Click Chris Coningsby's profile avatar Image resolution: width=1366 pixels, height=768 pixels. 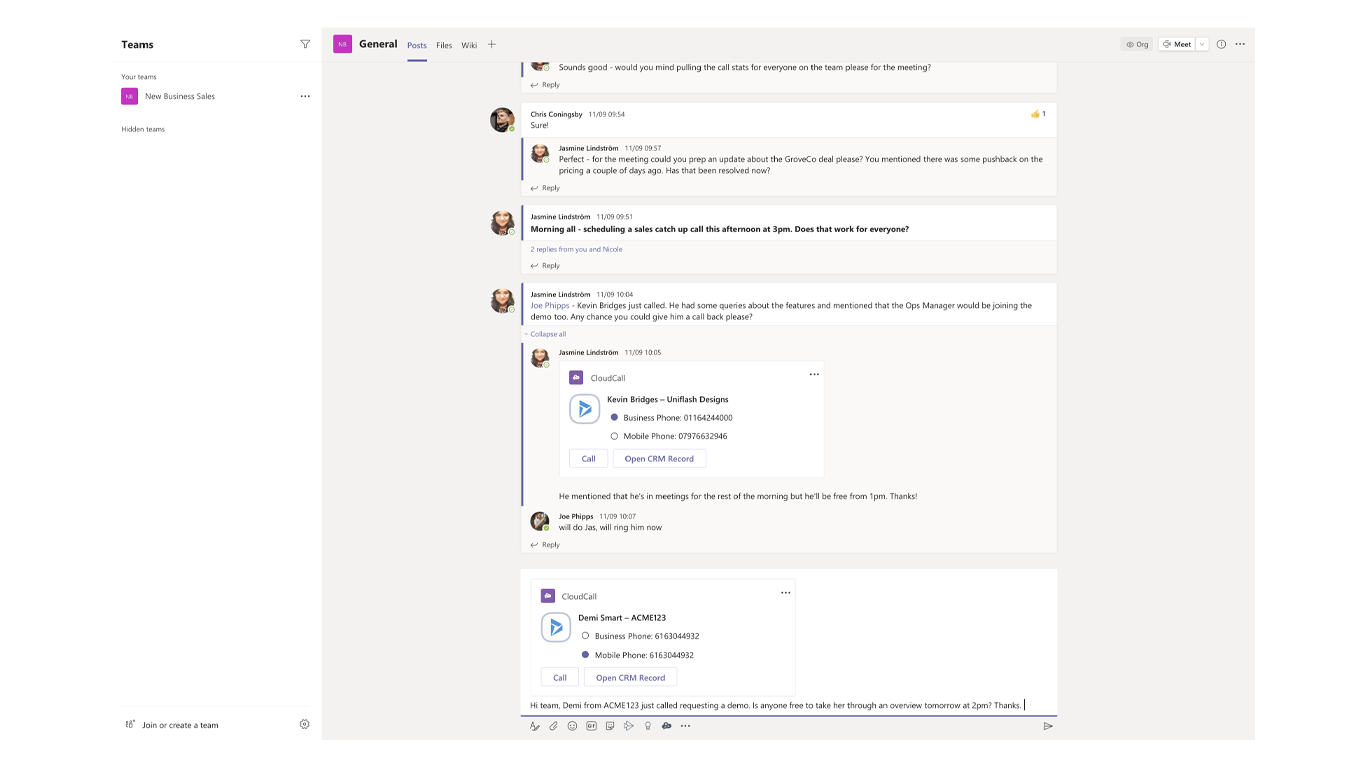[502, 120]
